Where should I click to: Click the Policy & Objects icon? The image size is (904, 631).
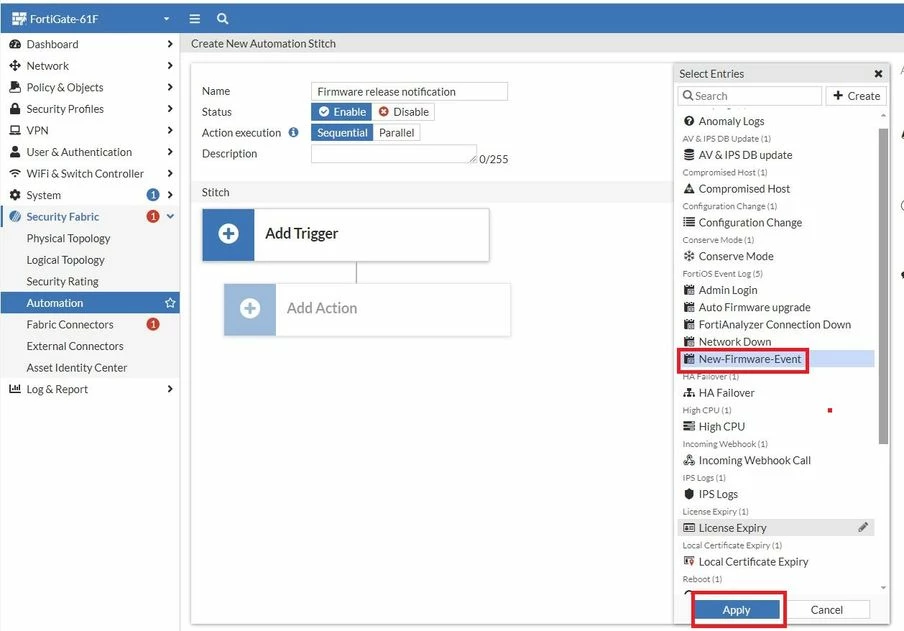15,87
